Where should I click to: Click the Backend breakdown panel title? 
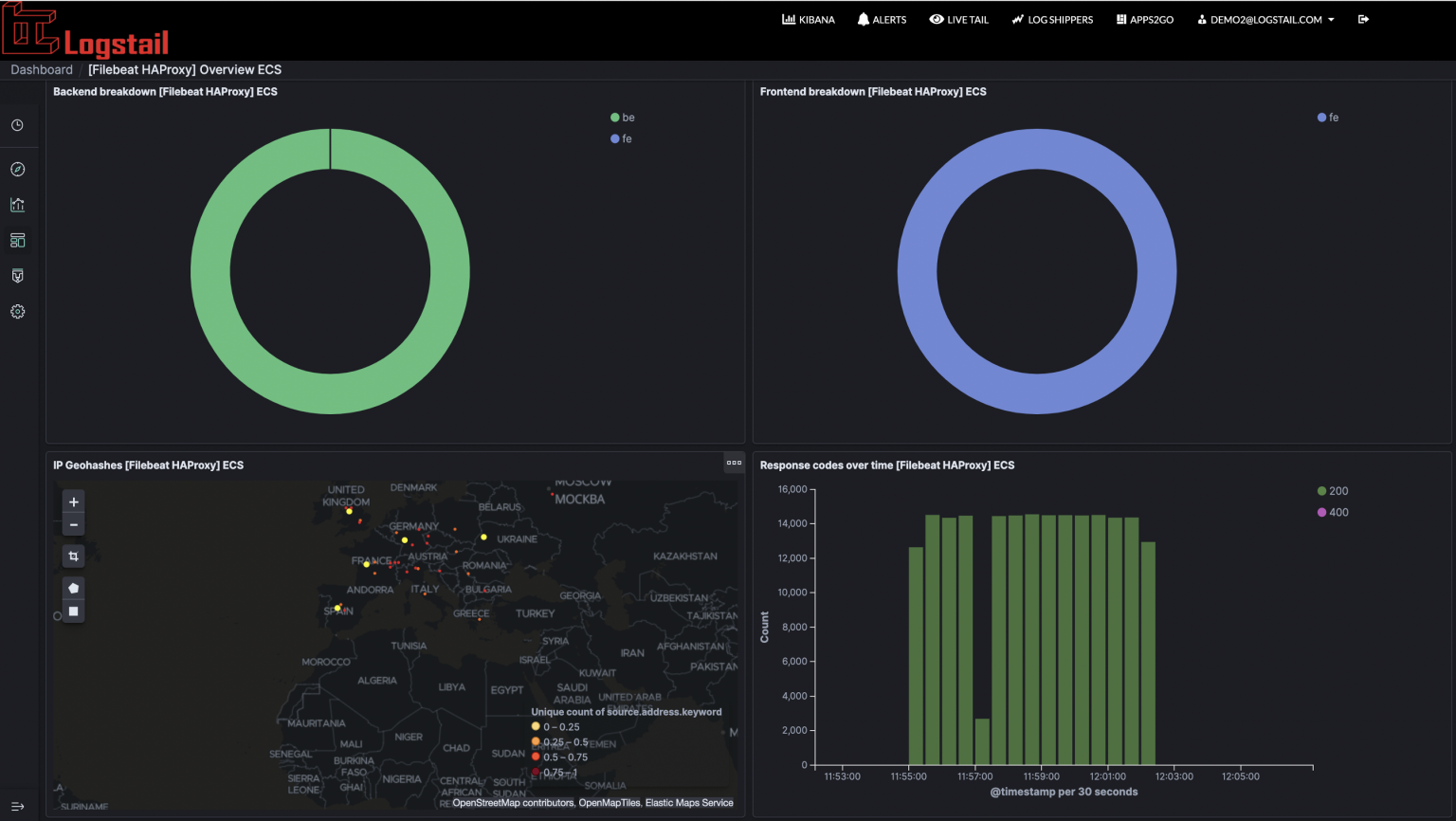tap(165, 92)
